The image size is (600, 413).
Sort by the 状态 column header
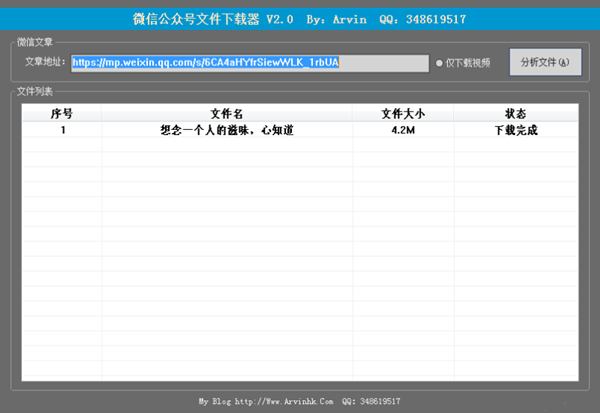click(x=515, y=113)
